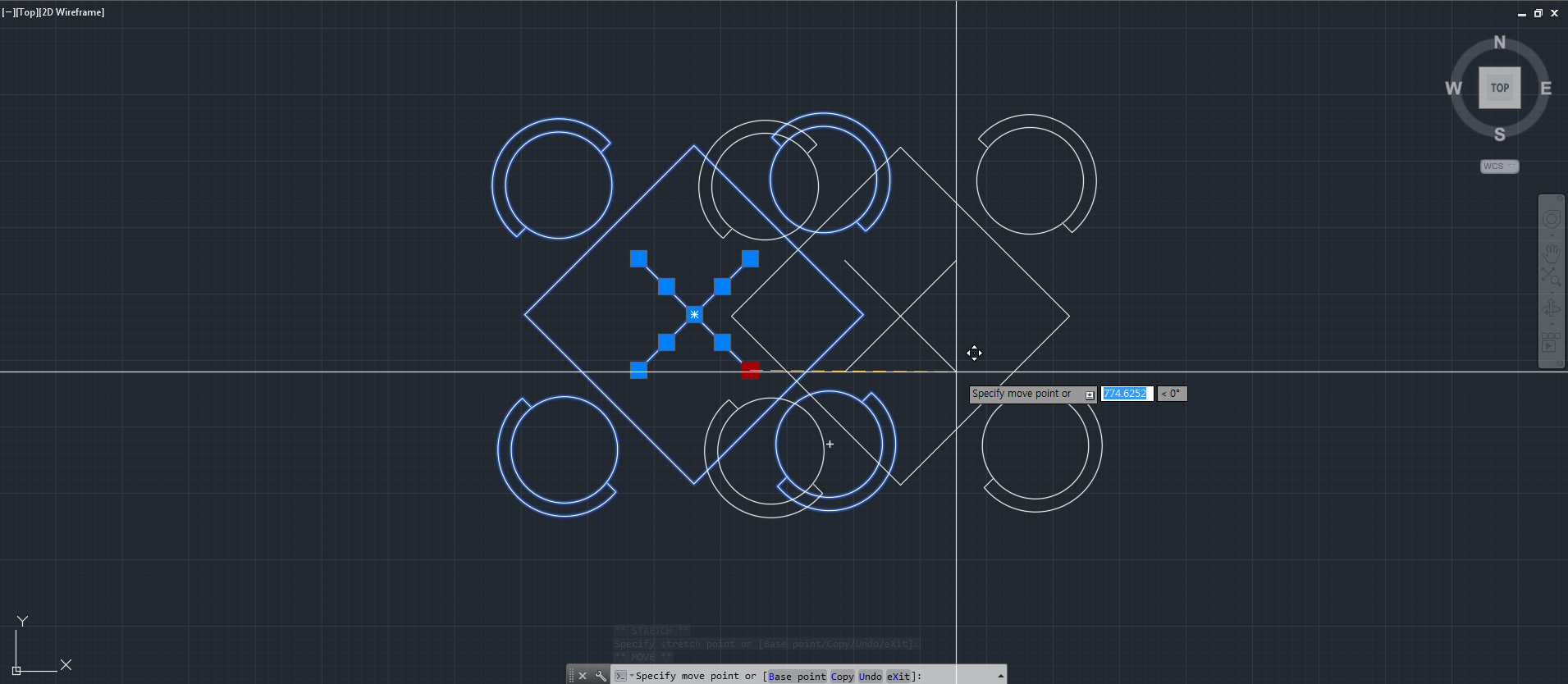Minimize the drawing window
The image size is (1568, 684).
click(x=1521, y=13)
